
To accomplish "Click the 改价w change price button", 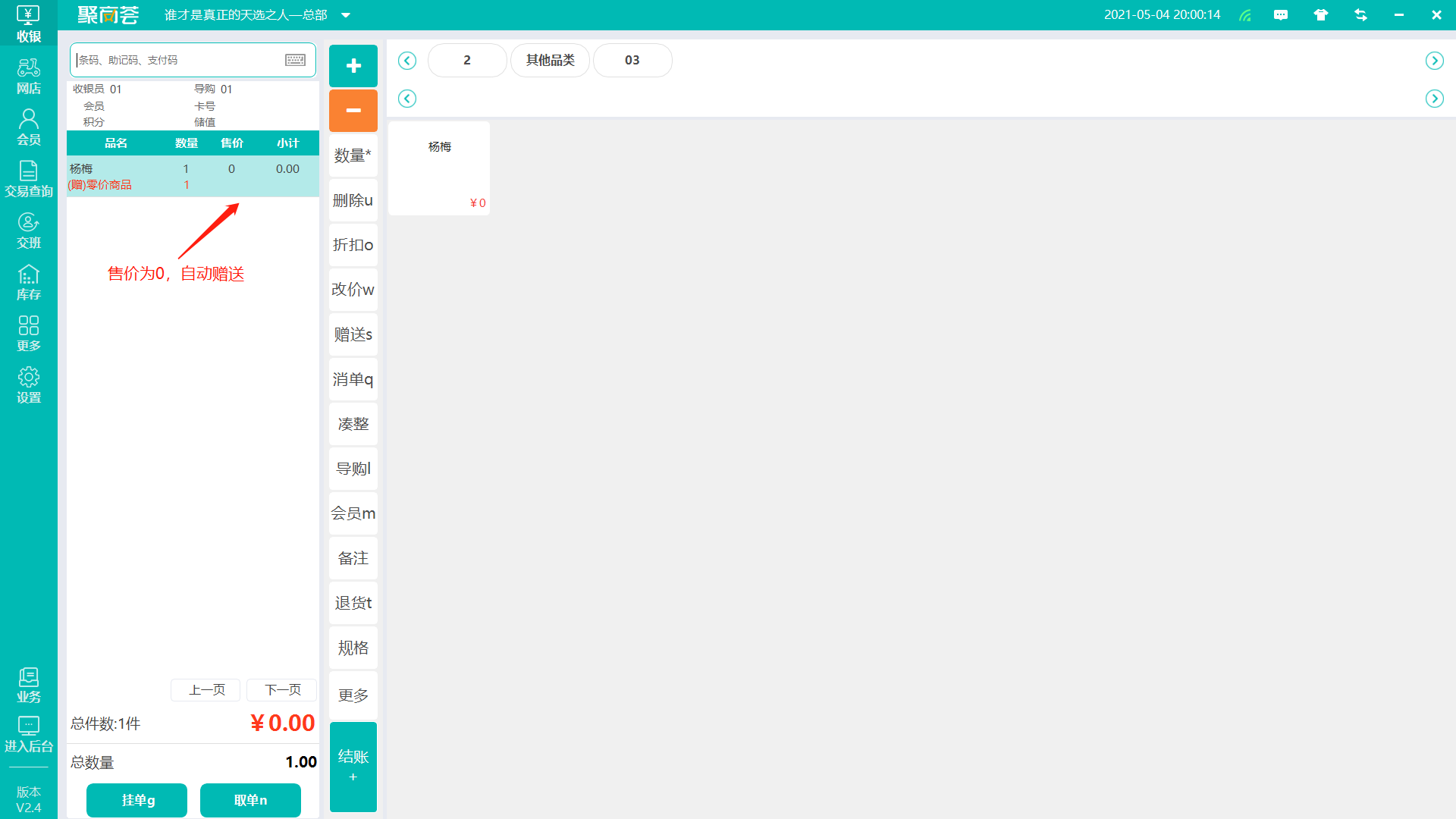I will [353, 290].
